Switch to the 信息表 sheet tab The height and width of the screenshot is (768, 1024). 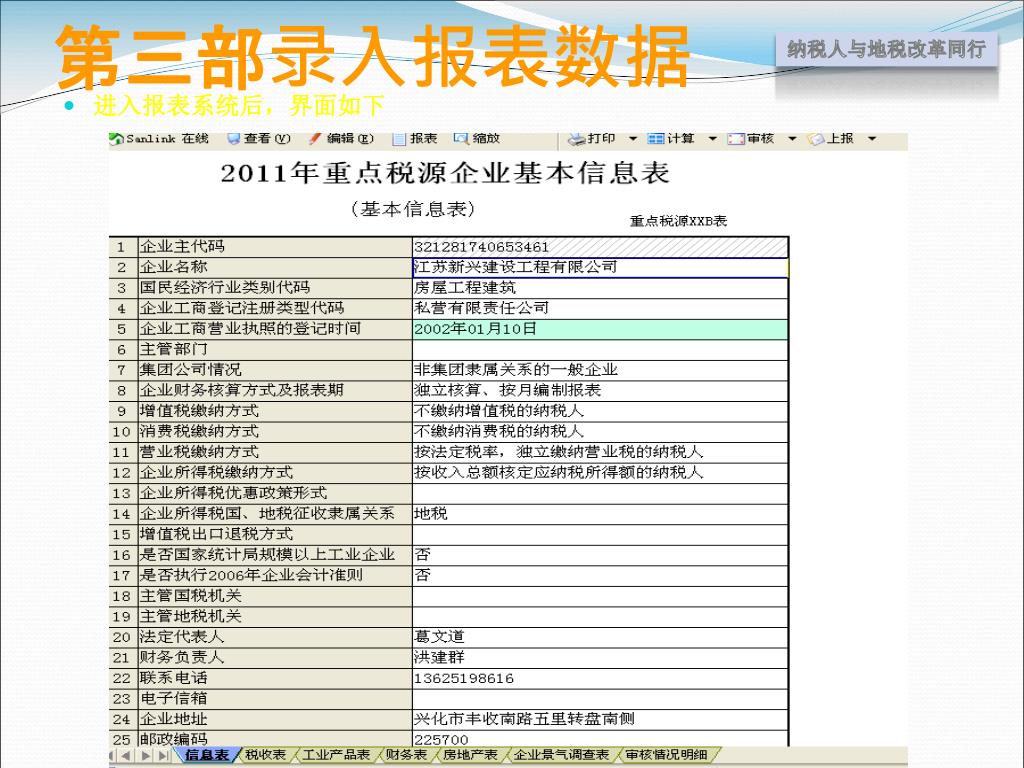click(206, 755)
